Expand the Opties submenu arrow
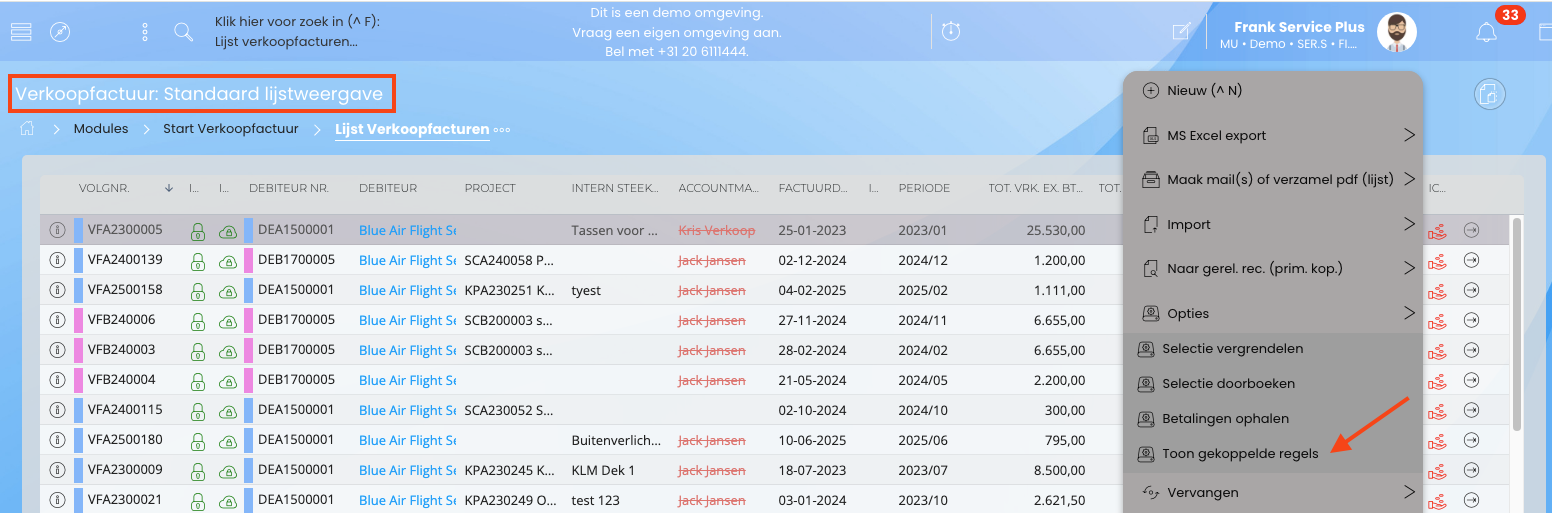 pos(1409,313)
